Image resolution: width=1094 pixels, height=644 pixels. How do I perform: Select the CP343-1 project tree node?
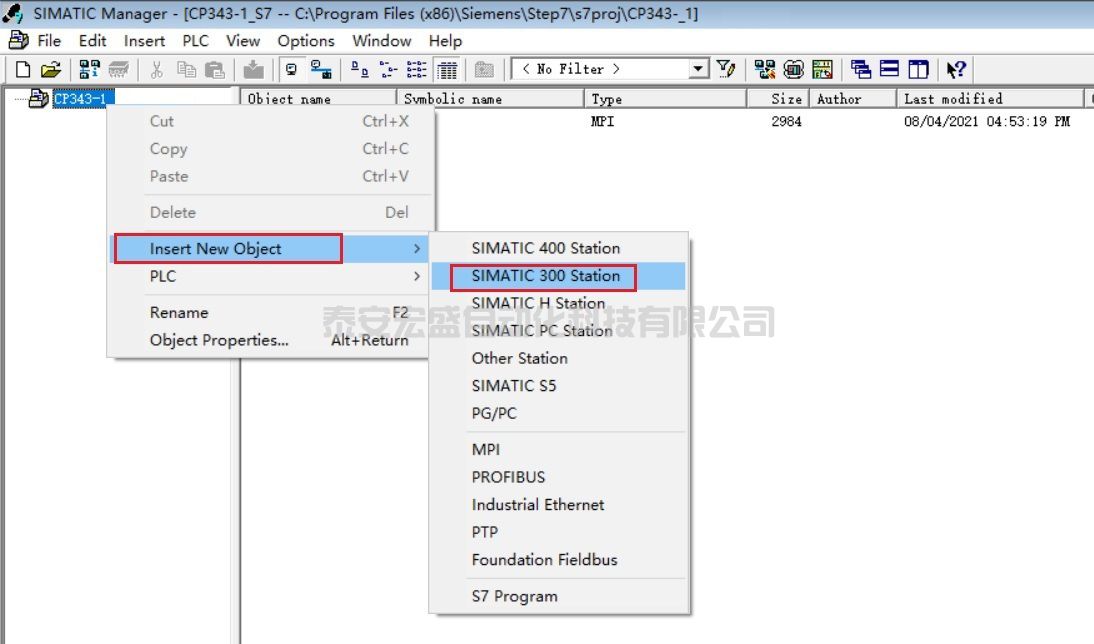[79, 98]
